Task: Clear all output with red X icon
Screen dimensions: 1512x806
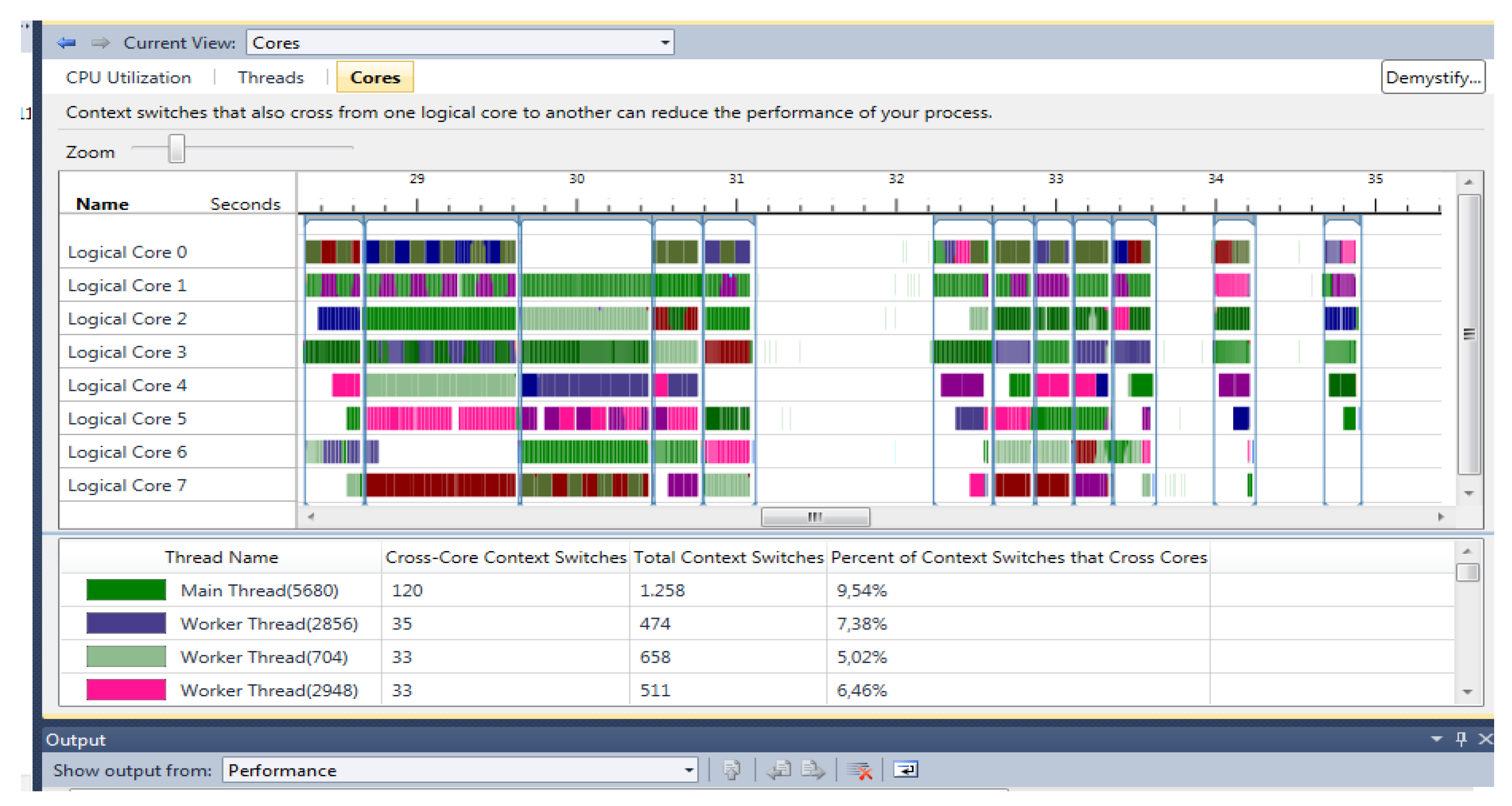Action: click(860, 770)
